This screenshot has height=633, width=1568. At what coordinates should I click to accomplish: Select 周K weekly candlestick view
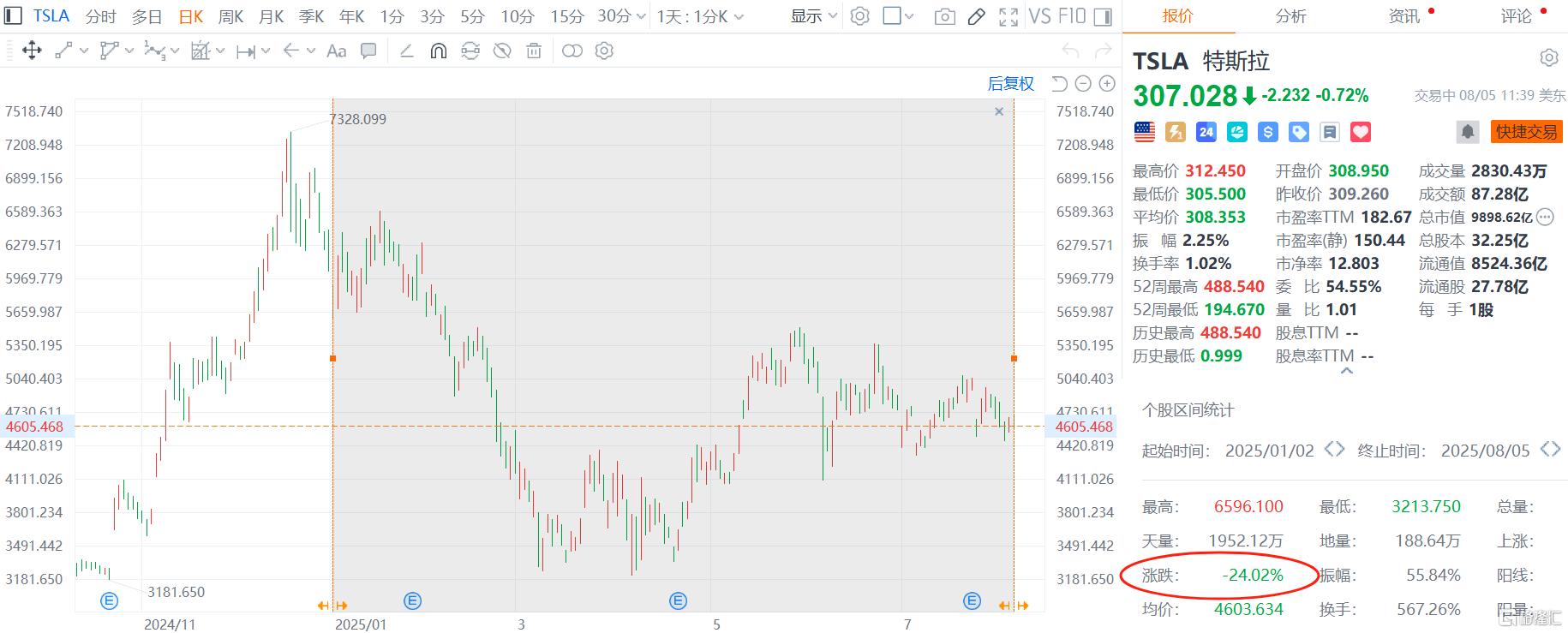tap(231, 16)
